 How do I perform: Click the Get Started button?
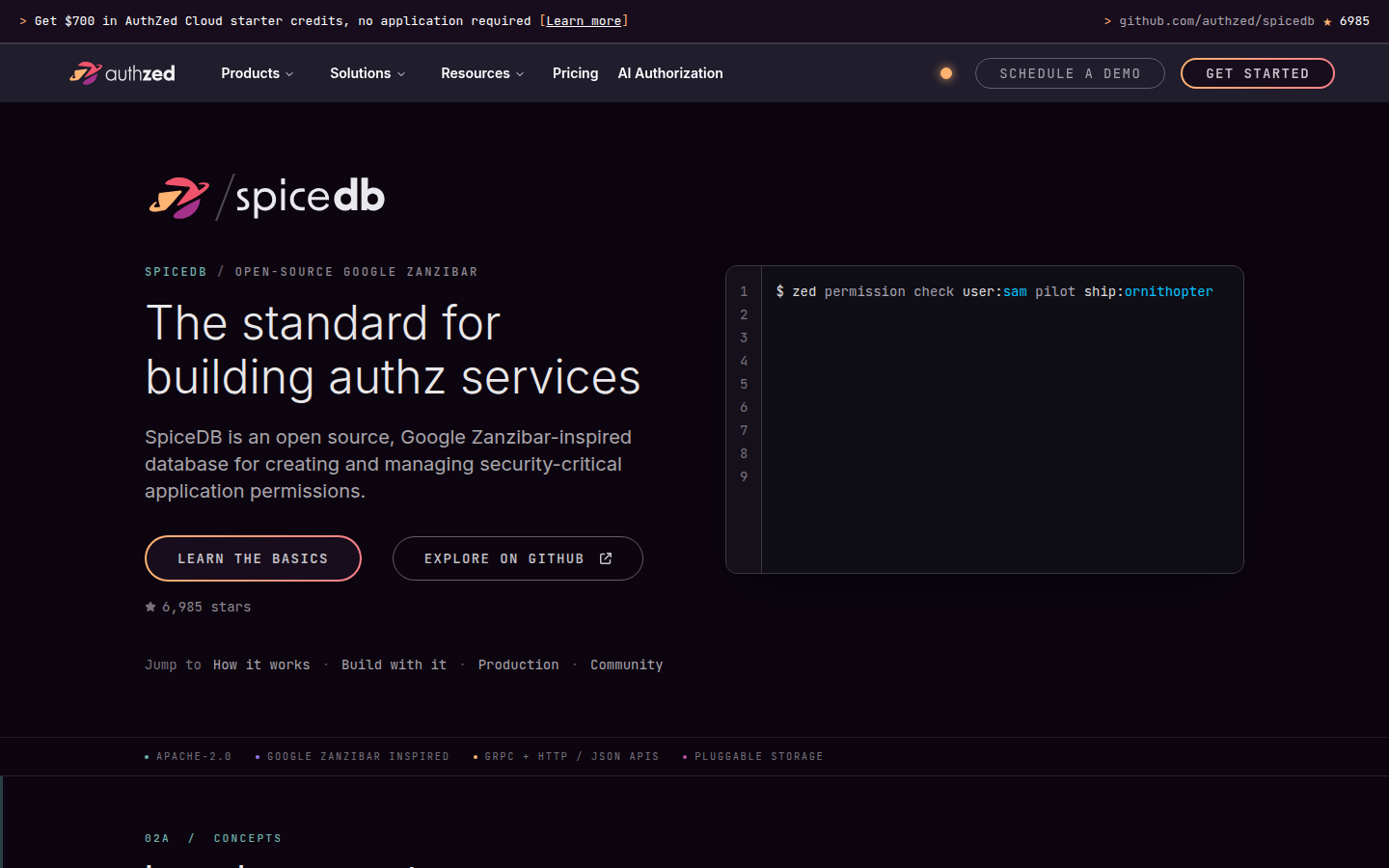click(x=1258, y=73)
